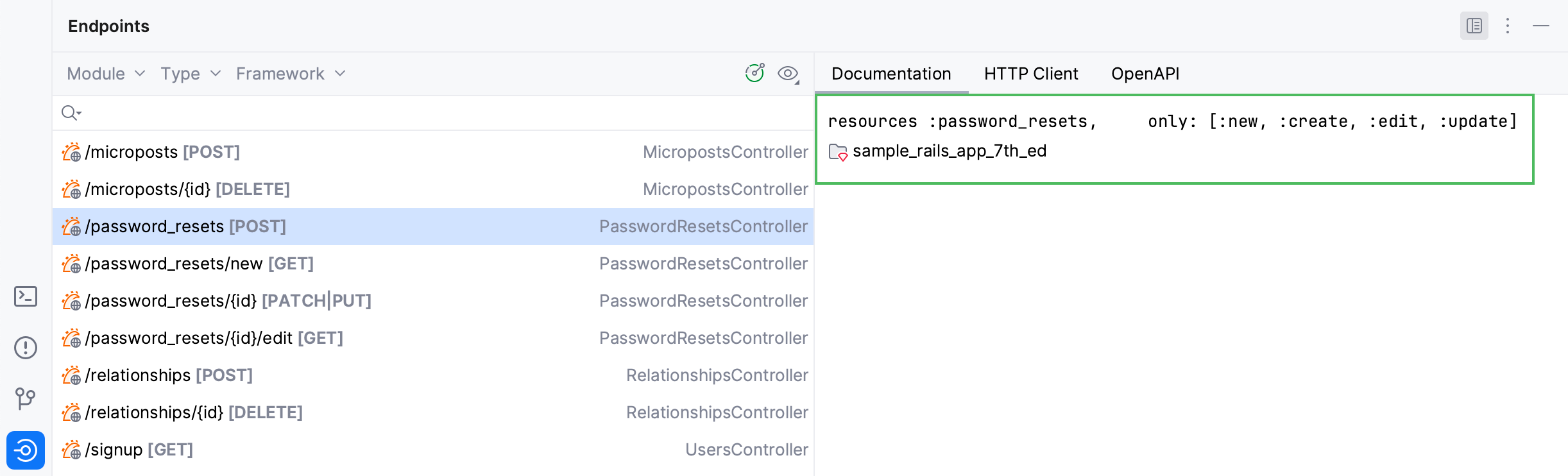The width and height of the screenshot is (1568, 476).
Task: Click the search magnifier icon
Action: (x=70, y=113)
